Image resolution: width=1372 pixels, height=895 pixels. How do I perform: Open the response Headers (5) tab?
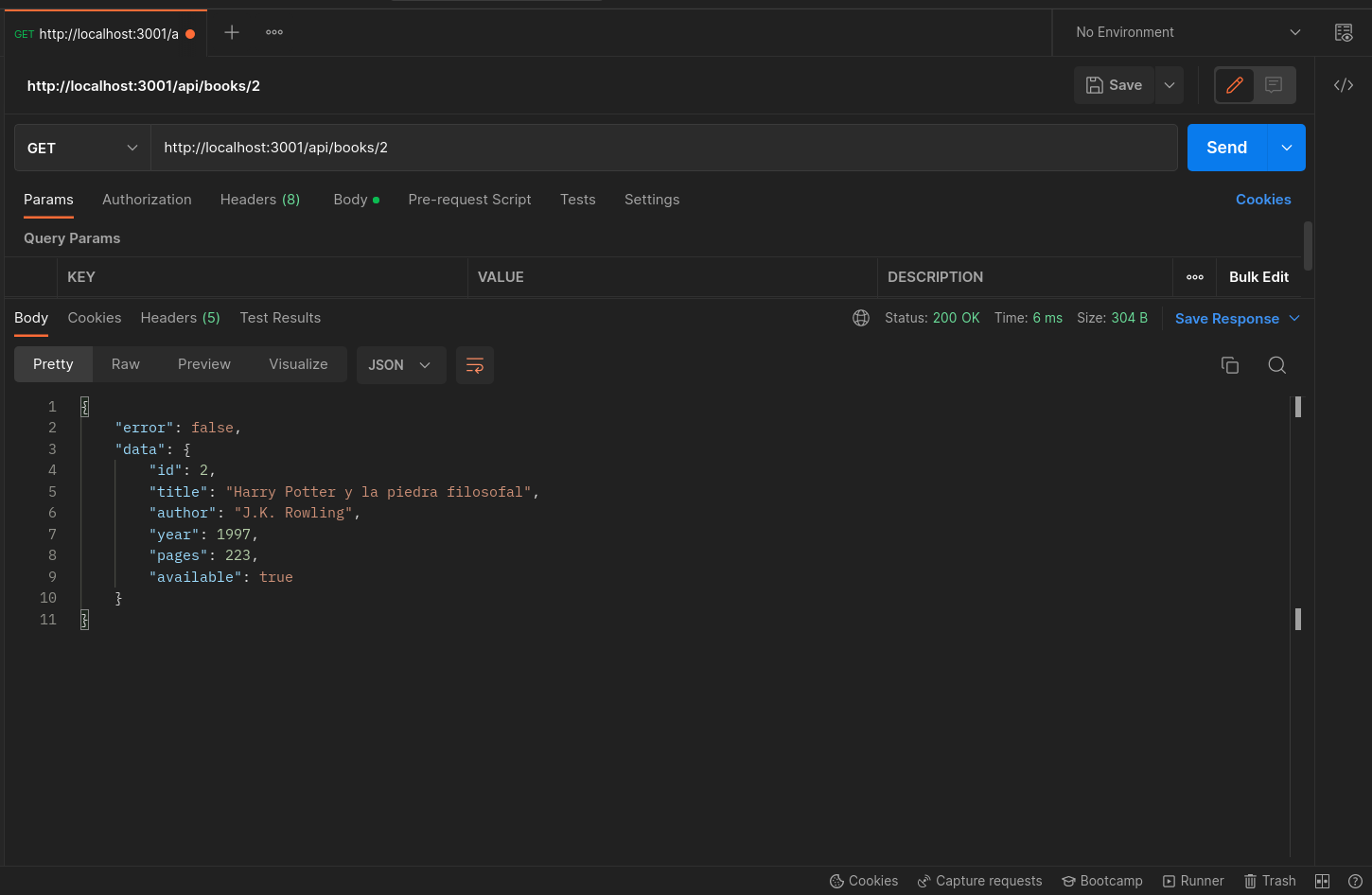click(x=181, y=318)
